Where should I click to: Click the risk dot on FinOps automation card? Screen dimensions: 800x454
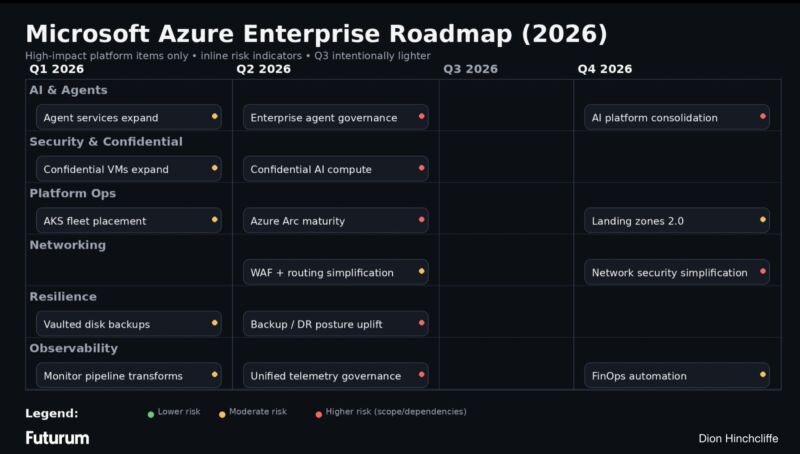tap(763, 375)
